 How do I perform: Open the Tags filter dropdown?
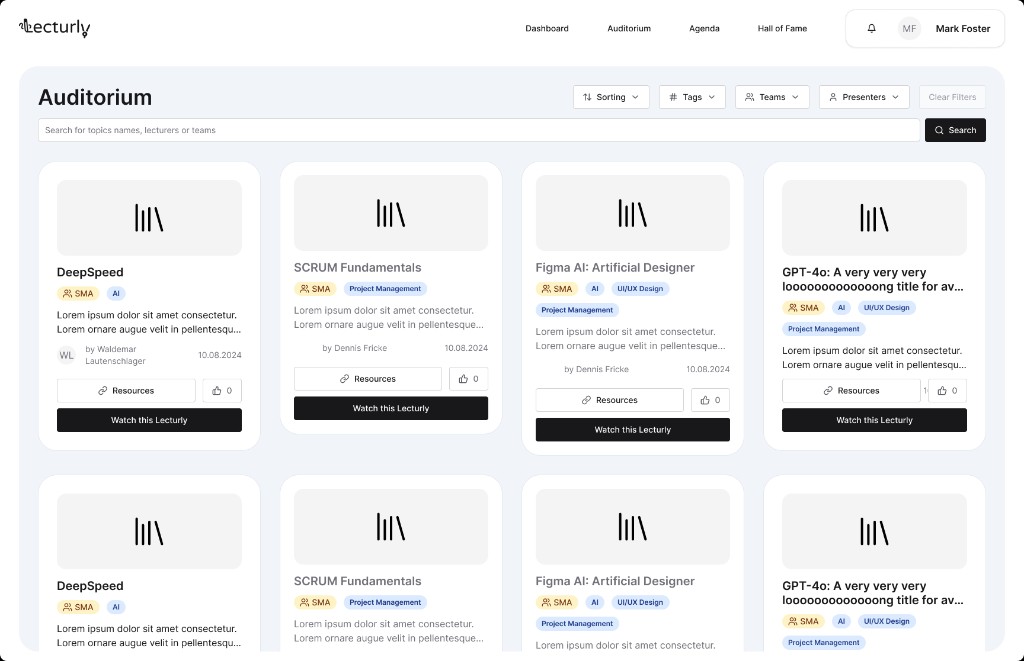click(692, 97)
